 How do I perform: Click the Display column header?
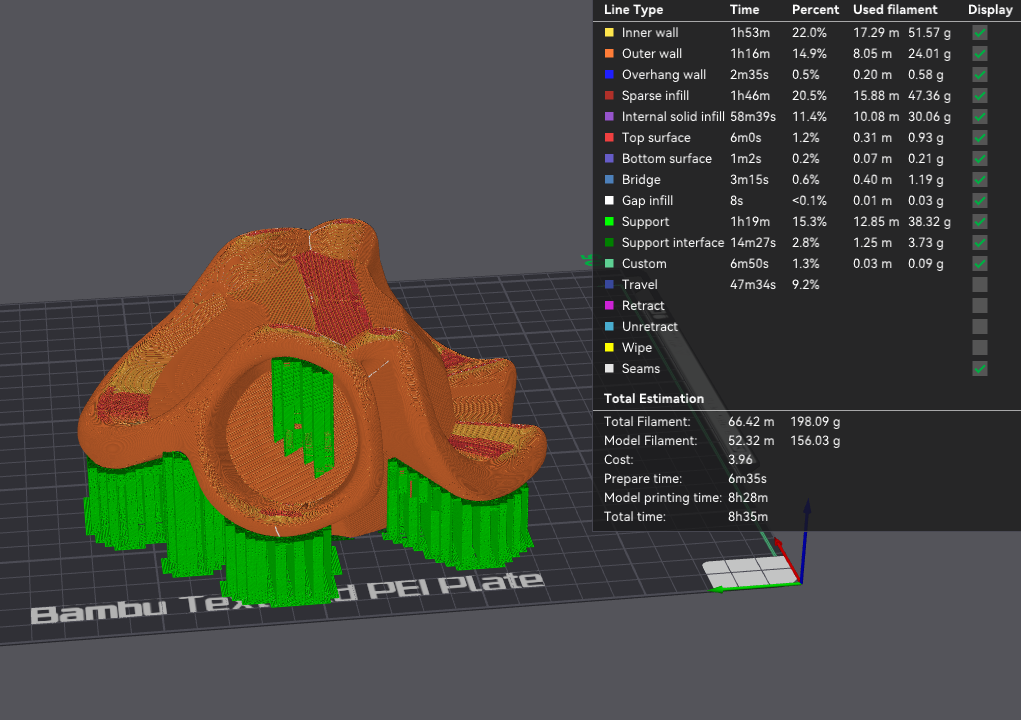point(989,10)
